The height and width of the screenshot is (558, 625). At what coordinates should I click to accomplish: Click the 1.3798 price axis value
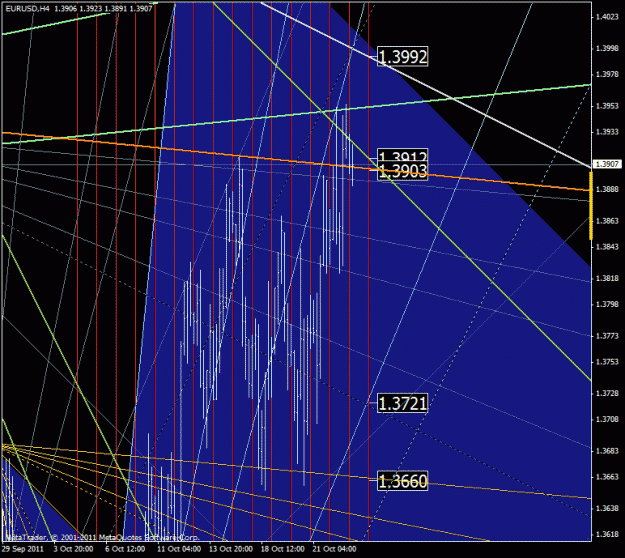607,304
